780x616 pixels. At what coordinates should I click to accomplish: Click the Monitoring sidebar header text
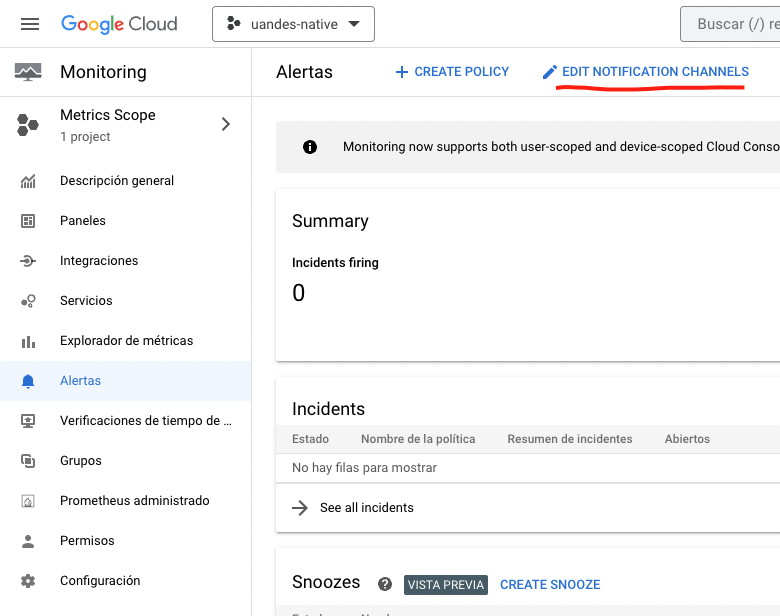pyautogui.click(x=103, y=72)
